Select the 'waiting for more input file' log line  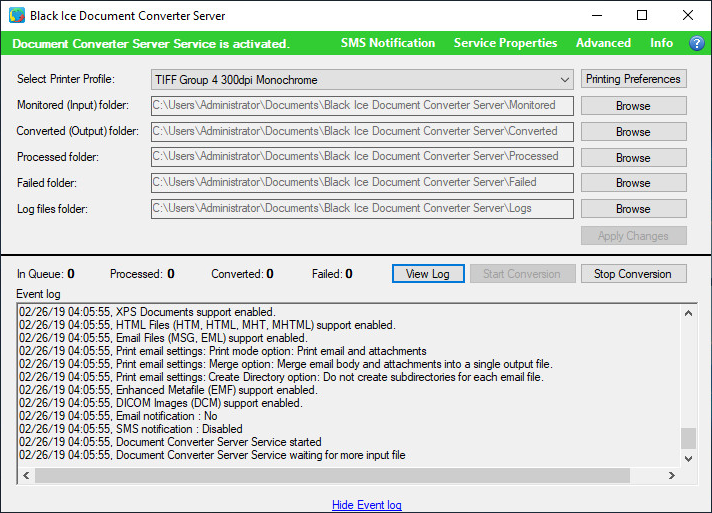point(212,455)
